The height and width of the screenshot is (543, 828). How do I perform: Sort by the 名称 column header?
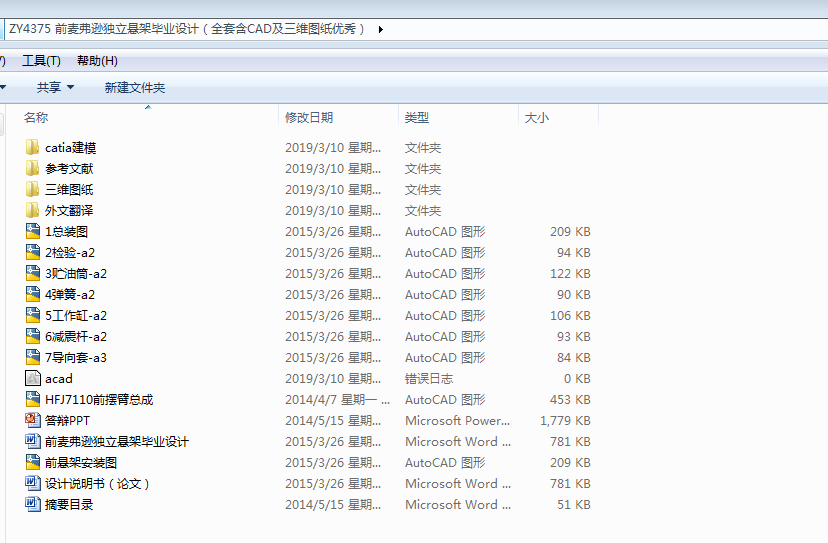tap(36, 117)
